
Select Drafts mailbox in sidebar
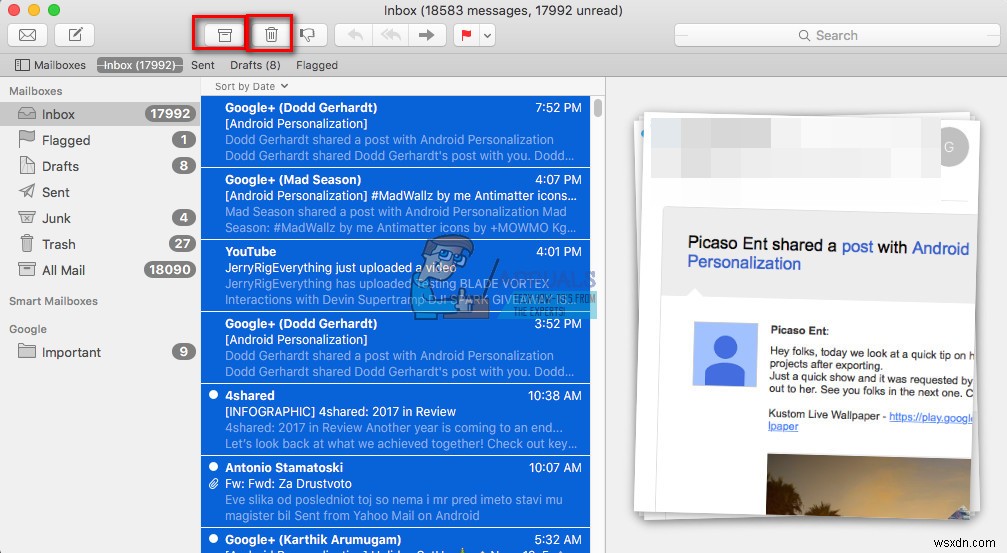tap(100, 166)
